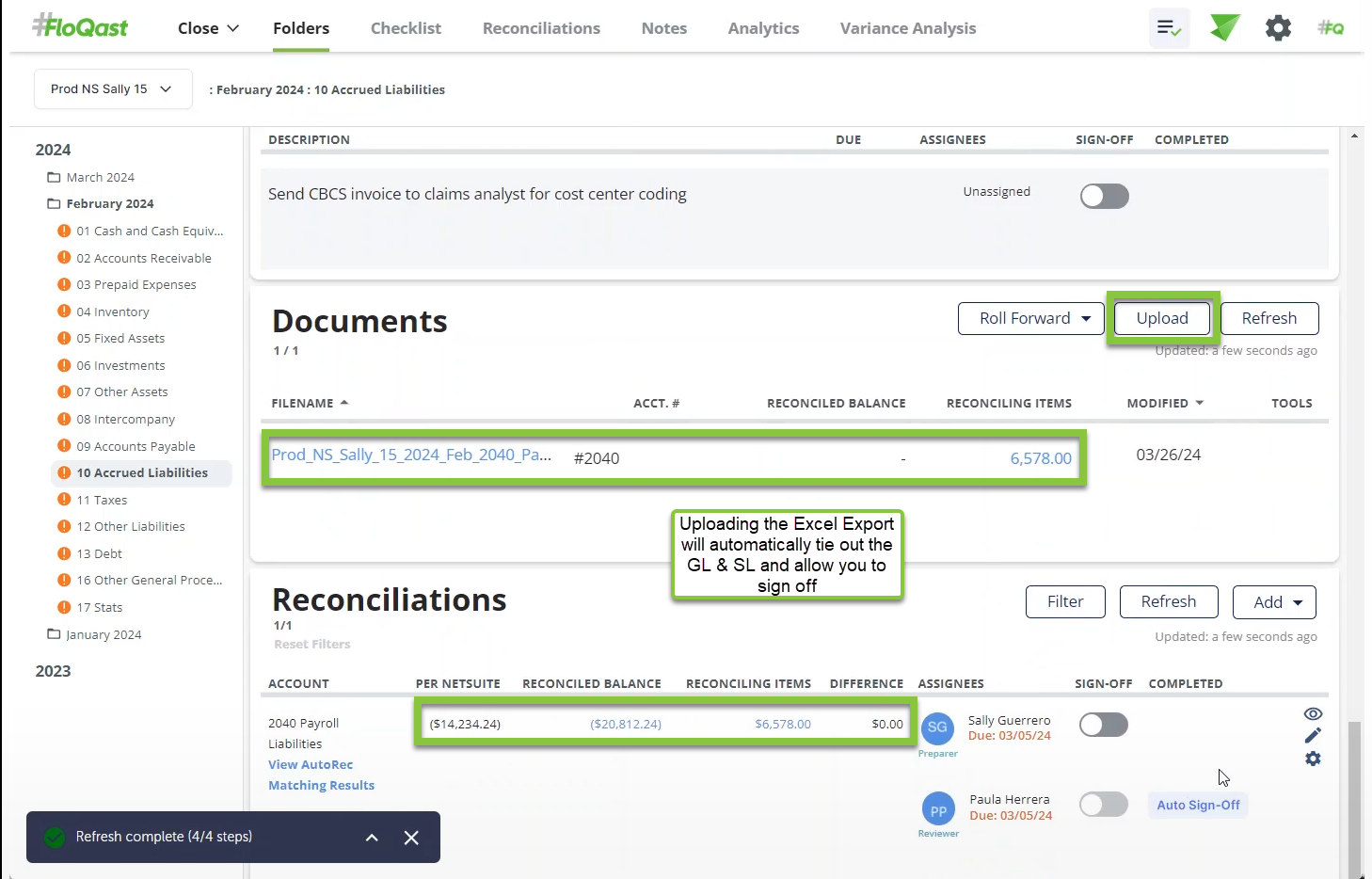
Task: Open the View AutoRec link
Action: [x=311, y=765]
